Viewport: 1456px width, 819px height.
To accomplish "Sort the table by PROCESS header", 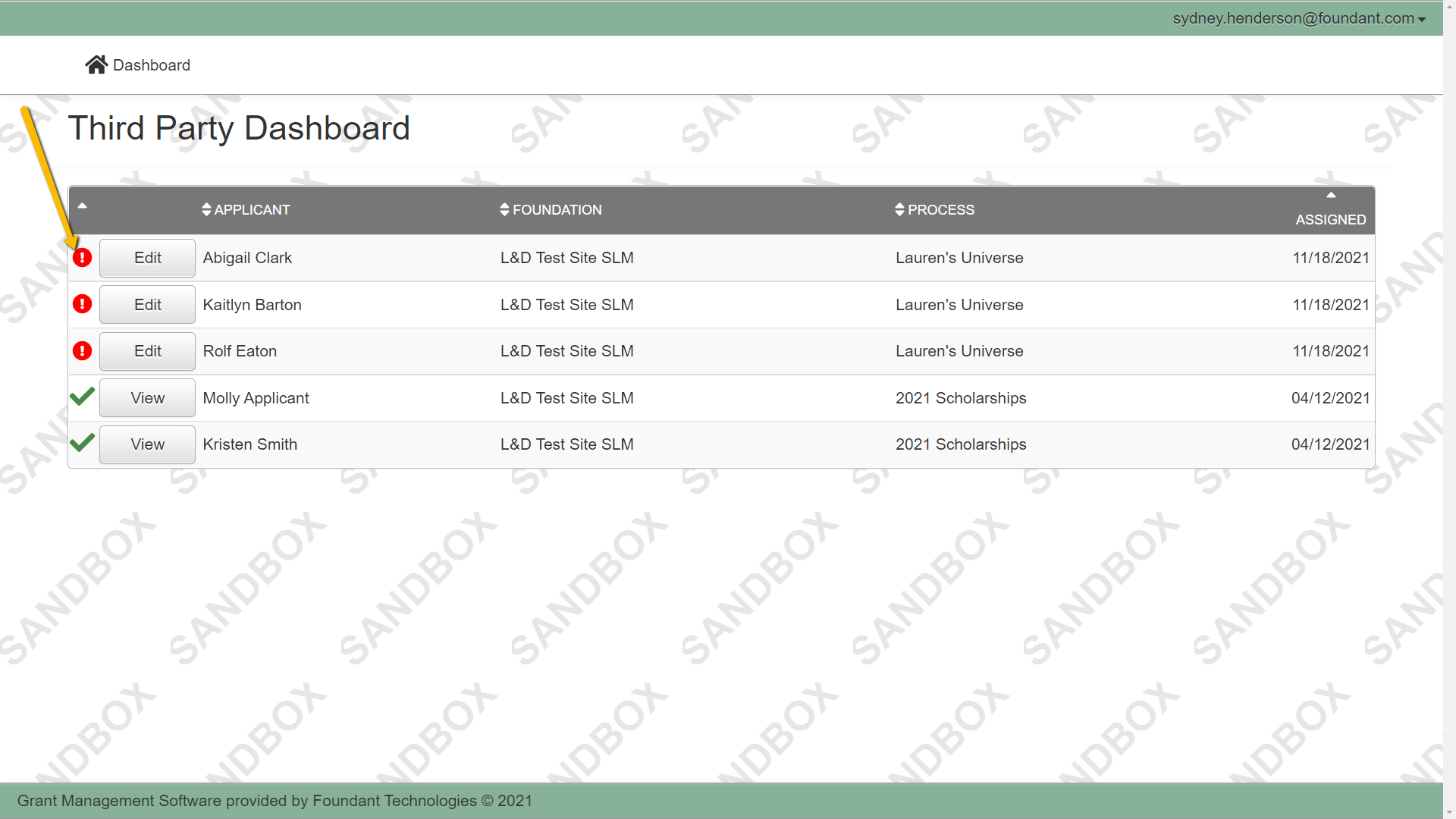I will 941,210.
